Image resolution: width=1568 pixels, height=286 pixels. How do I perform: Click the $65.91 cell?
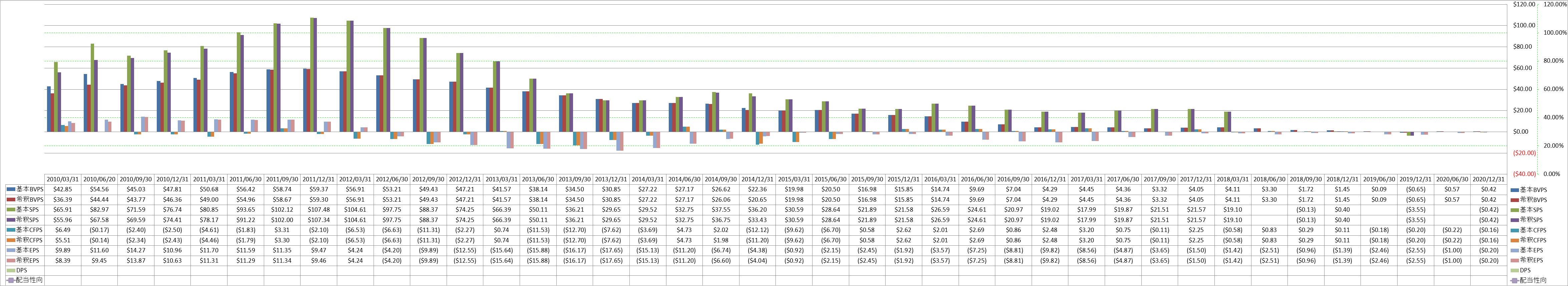(63, 209)
